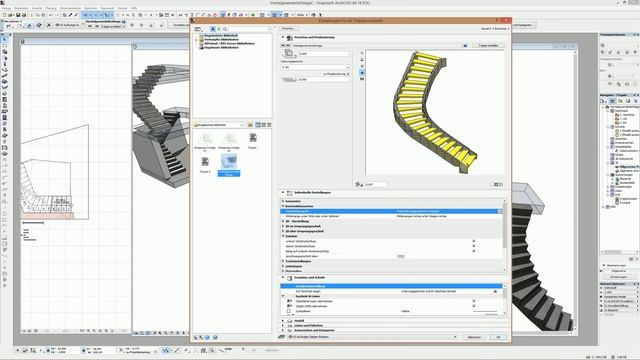Click the panel layout icon at dialog top-left
This screenshot has width=640, height=360.
point(198,29)
